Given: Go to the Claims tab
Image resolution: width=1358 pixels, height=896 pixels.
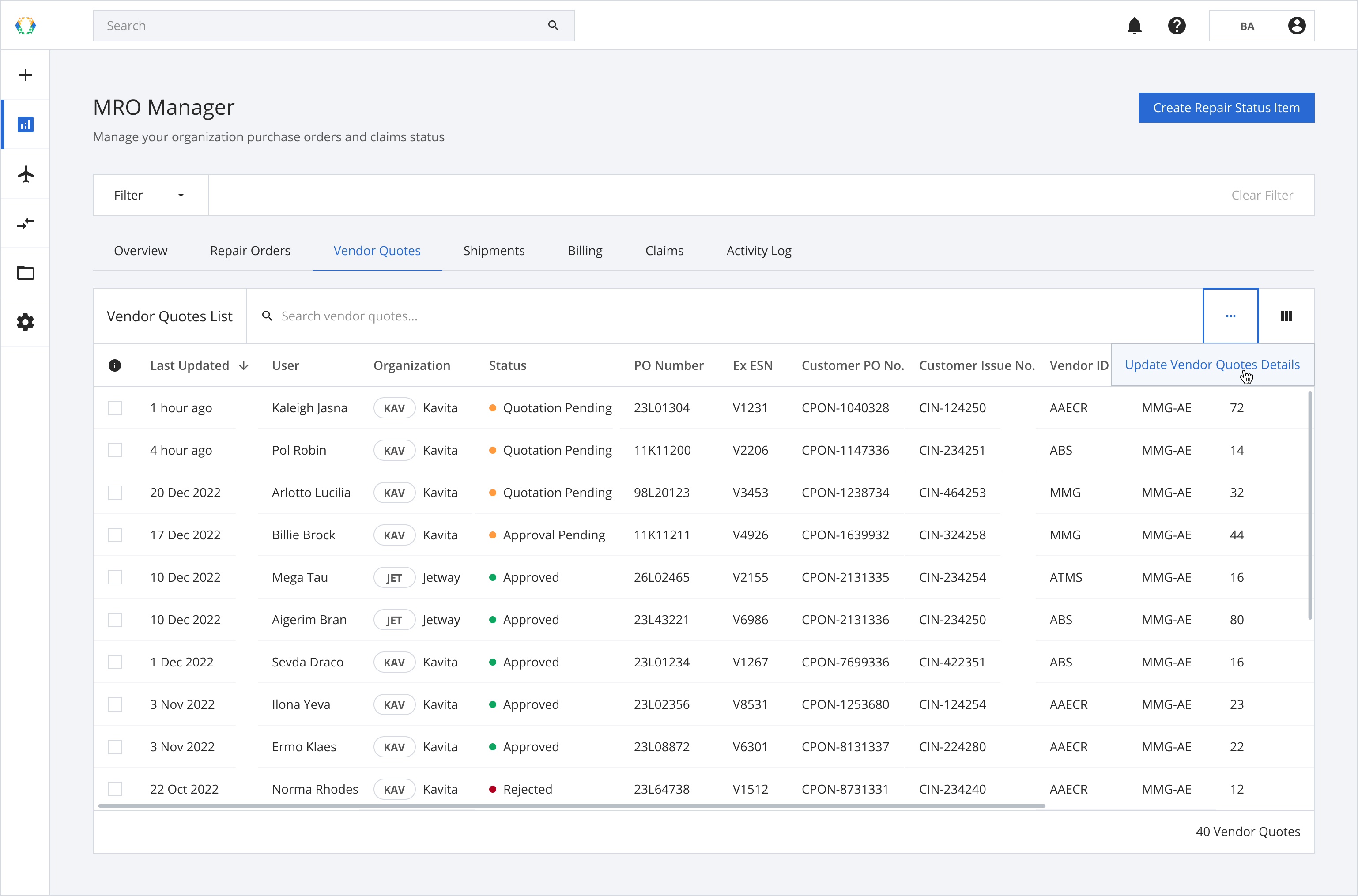Looking at the screenshot, I should coord(664,251).
